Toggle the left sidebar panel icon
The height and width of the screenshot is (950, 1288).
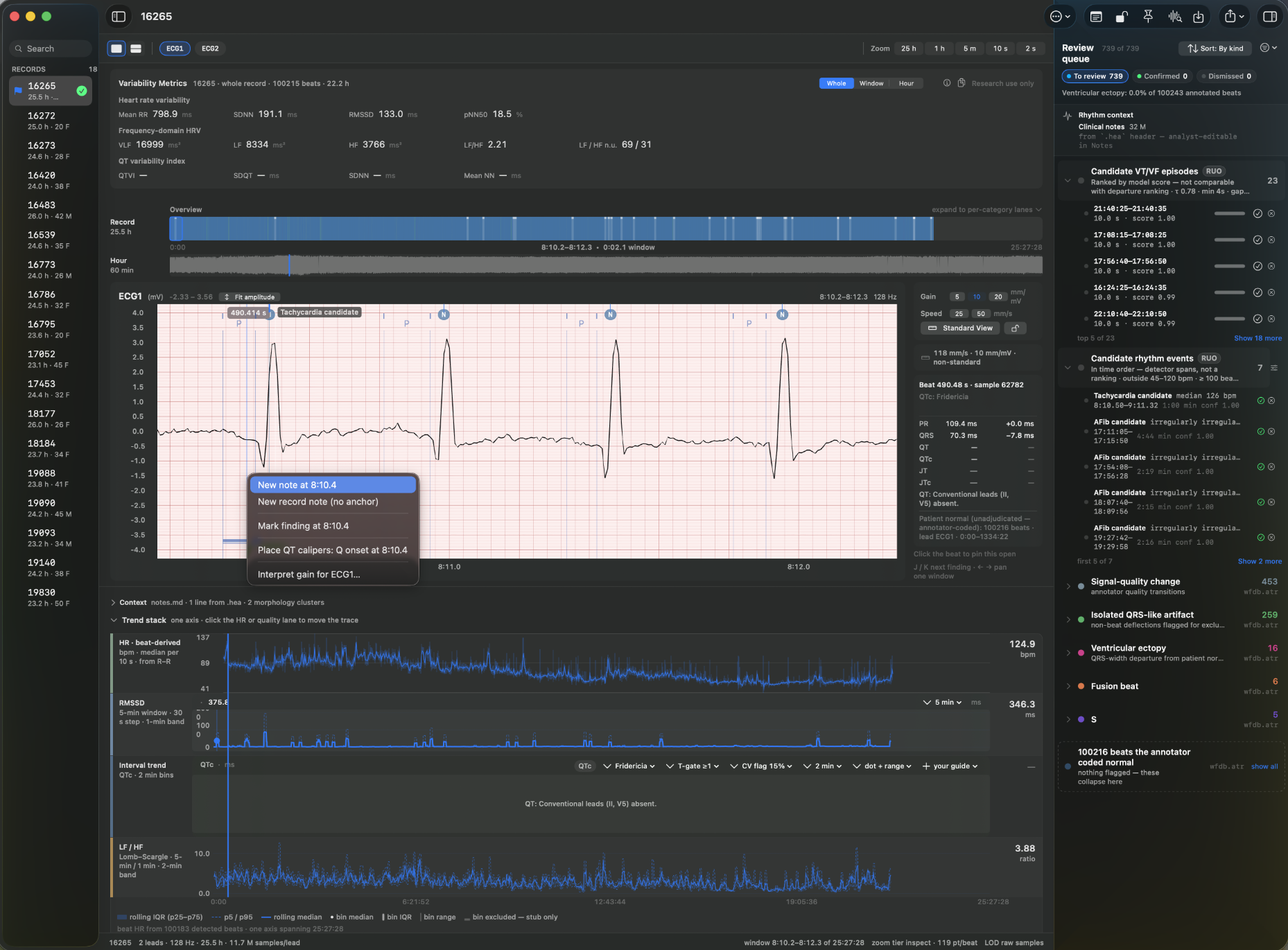point(119,17)
